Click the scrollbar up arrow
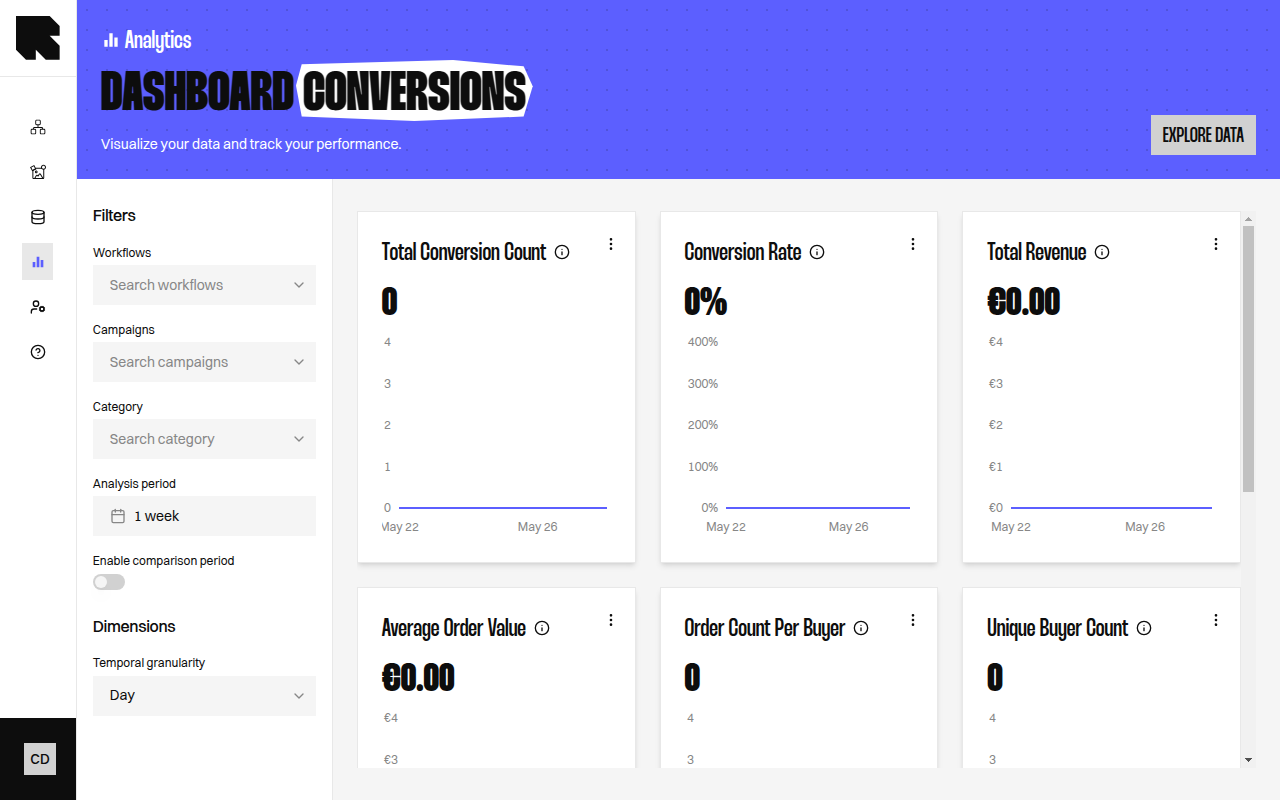 coord(1248,218)
